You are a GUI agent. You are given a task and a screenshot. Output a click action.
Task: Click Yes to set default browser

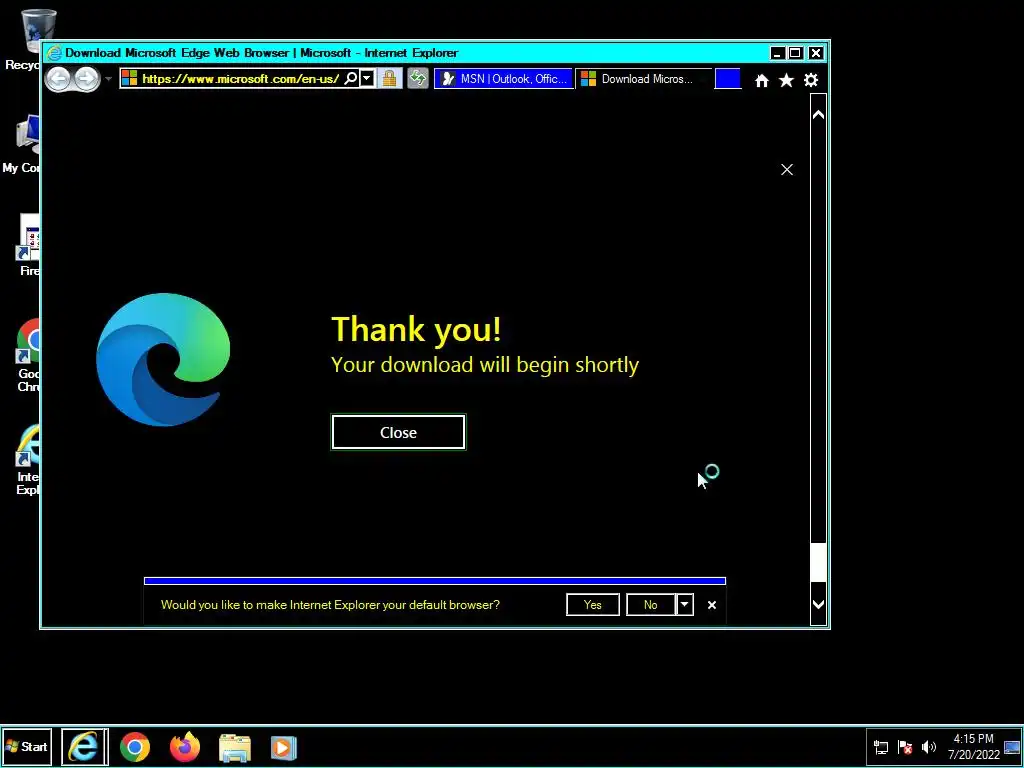pos(593,605)
